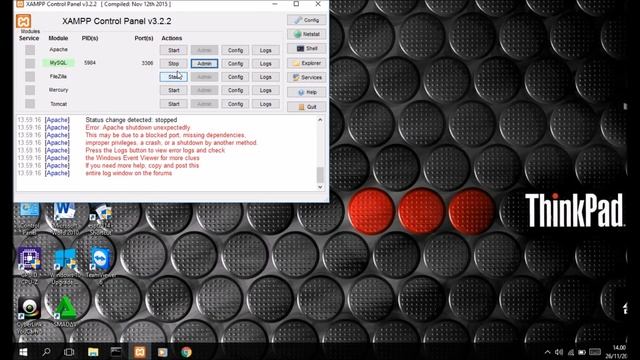Toggle MySQL service install checkbox
The height and width of the screenshot is (360, 640).
30,63
